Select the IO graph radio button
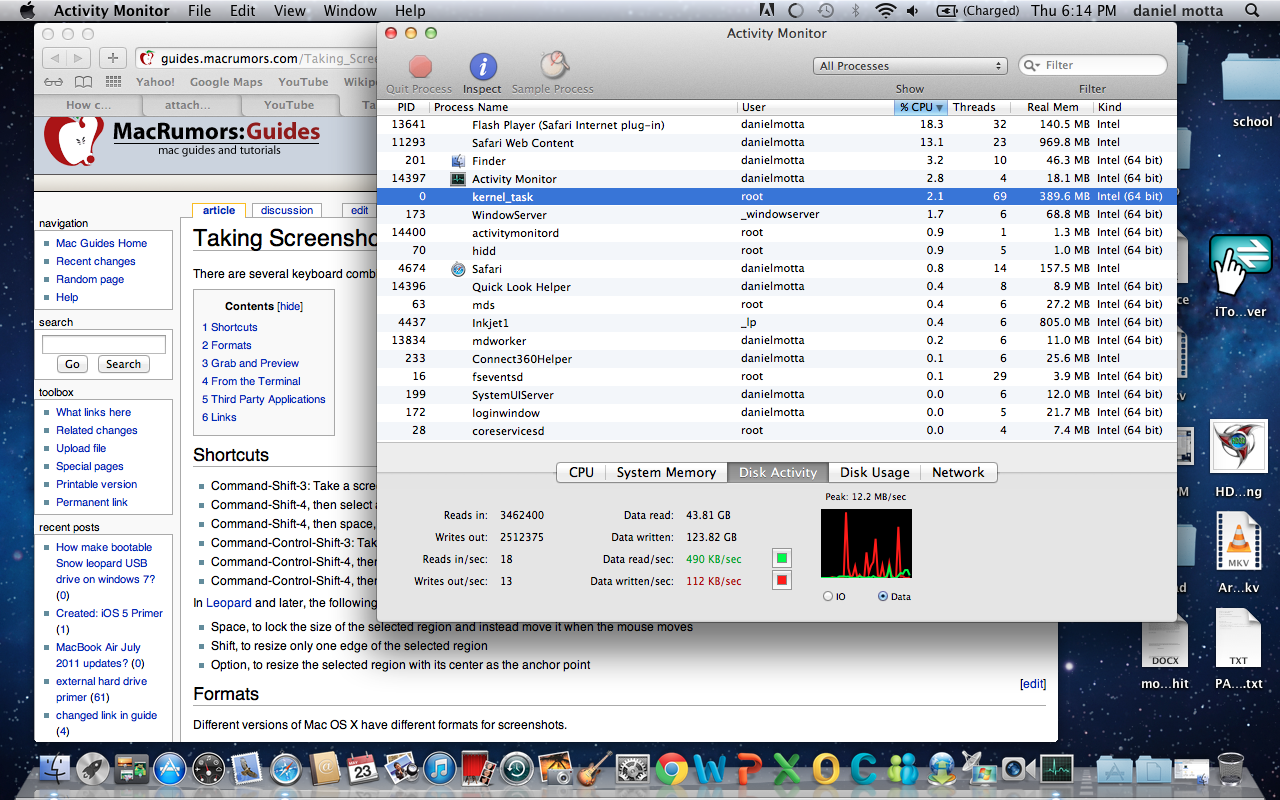The image size is (1280, 800). tap(827, 596)
